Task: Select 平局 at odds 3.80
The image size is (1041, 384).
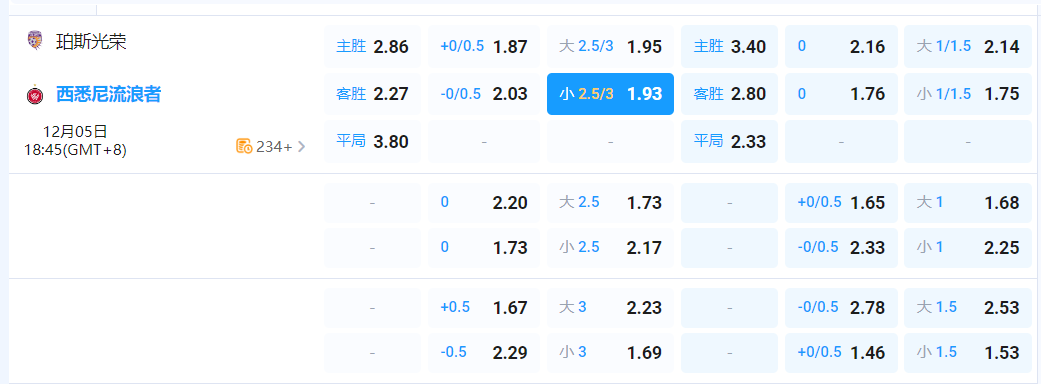Action: (372, 142)
